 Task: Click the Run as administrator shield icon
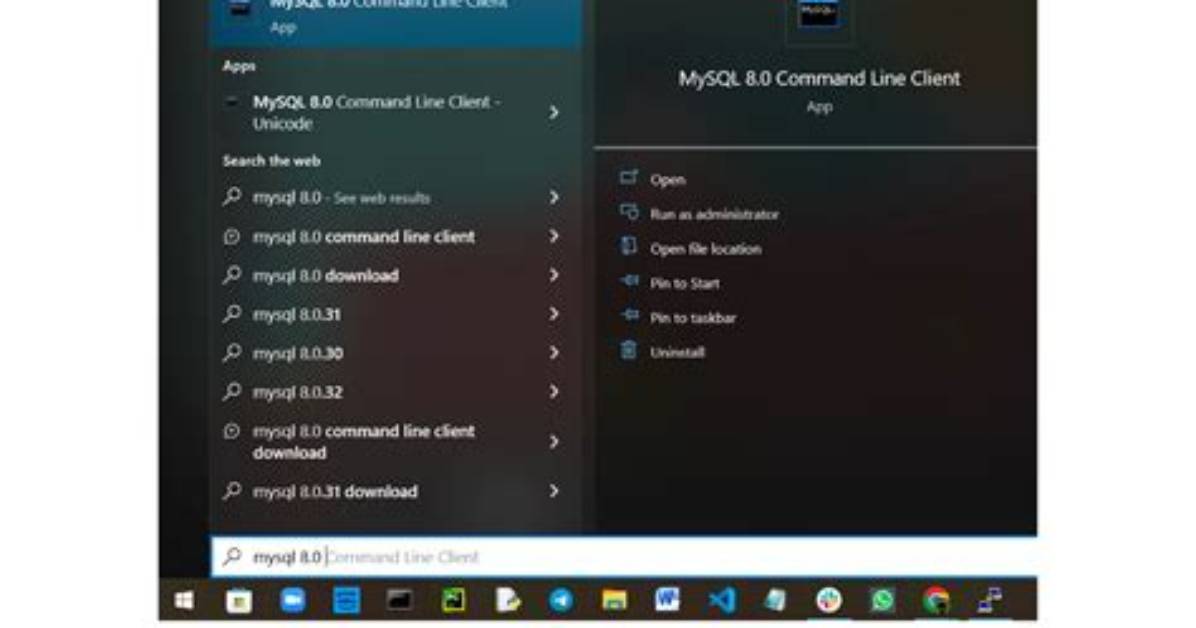coord(629,212)
